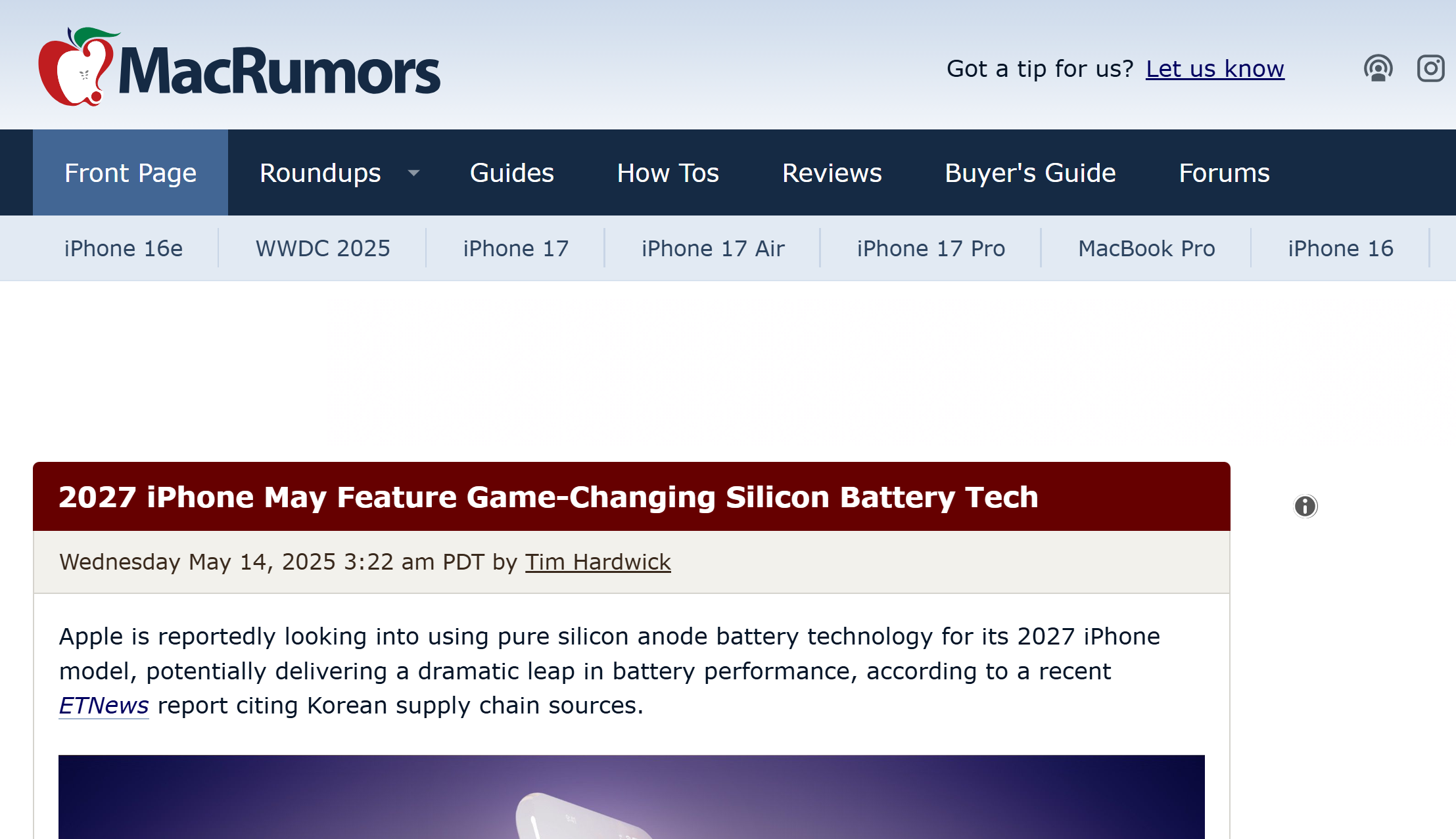Click the "Let us know" tip link
This screenshot has height=839, width=1456.
(x=1215, y=69)
